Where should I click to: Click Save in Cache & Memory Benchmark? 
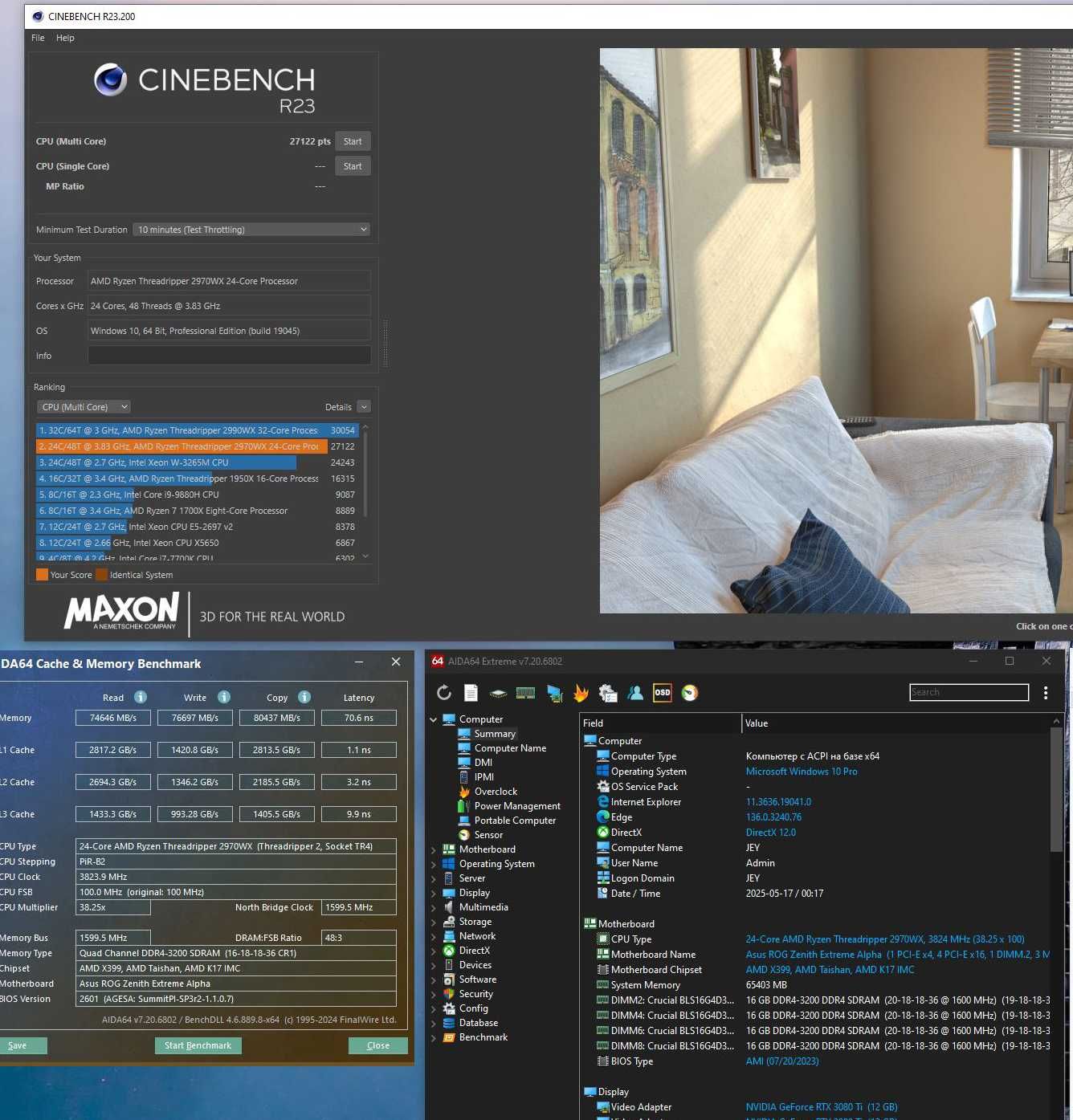click(23, 1045)
